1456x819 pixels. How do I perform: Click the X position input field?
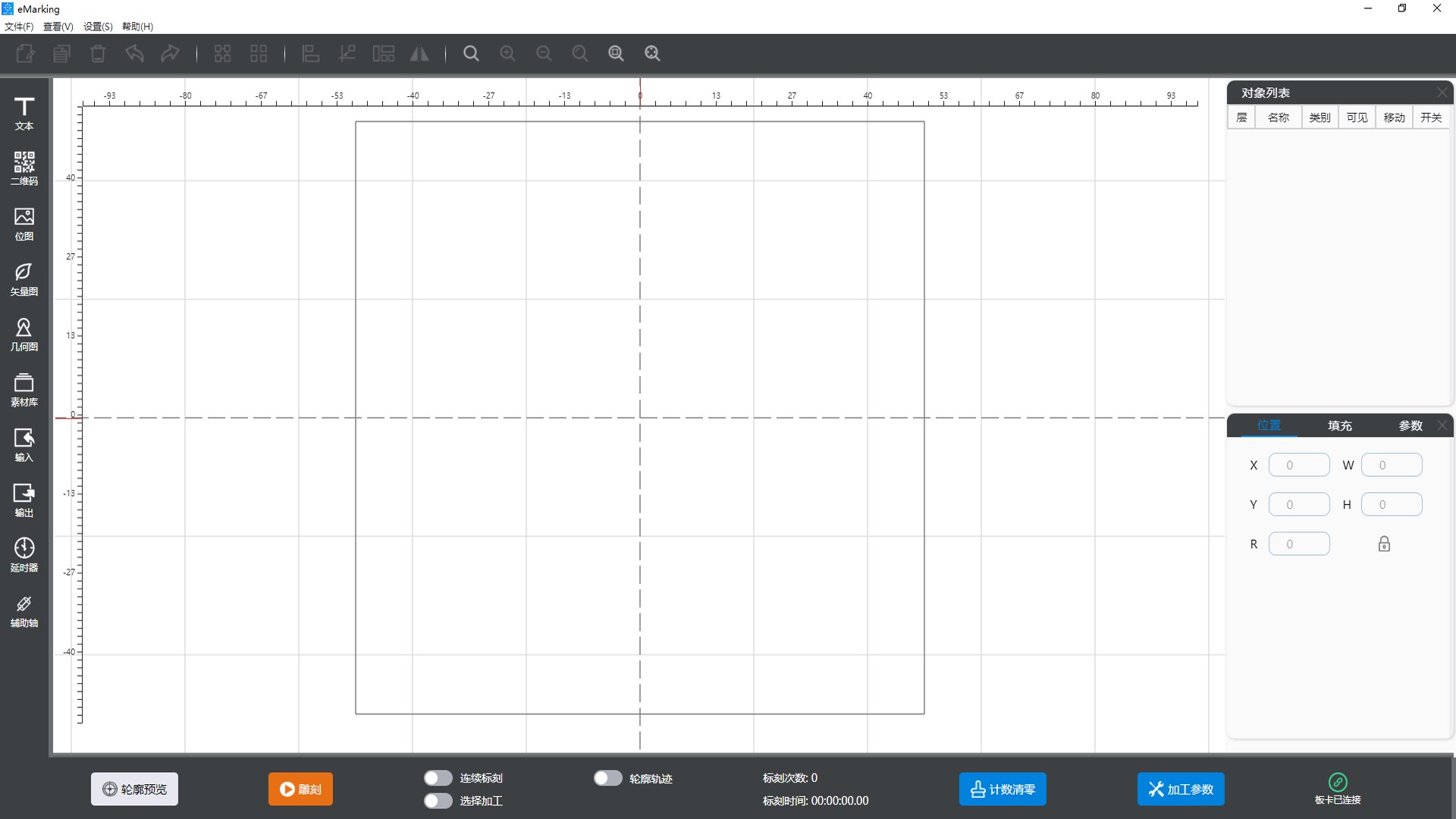(x=1299, y=465)
